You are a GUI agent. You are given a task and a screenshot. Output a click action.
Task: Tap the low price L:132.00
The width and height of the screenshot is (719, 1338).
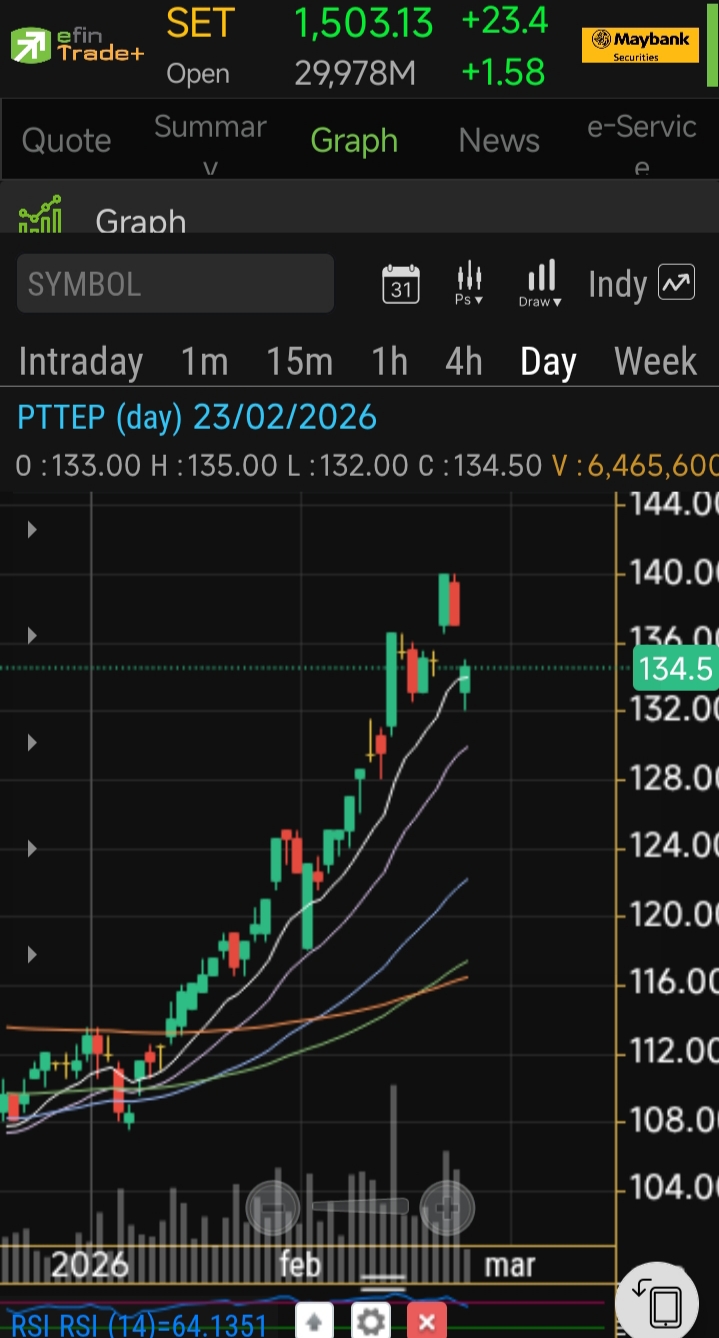pyautogui.click(x=346, y=466)
